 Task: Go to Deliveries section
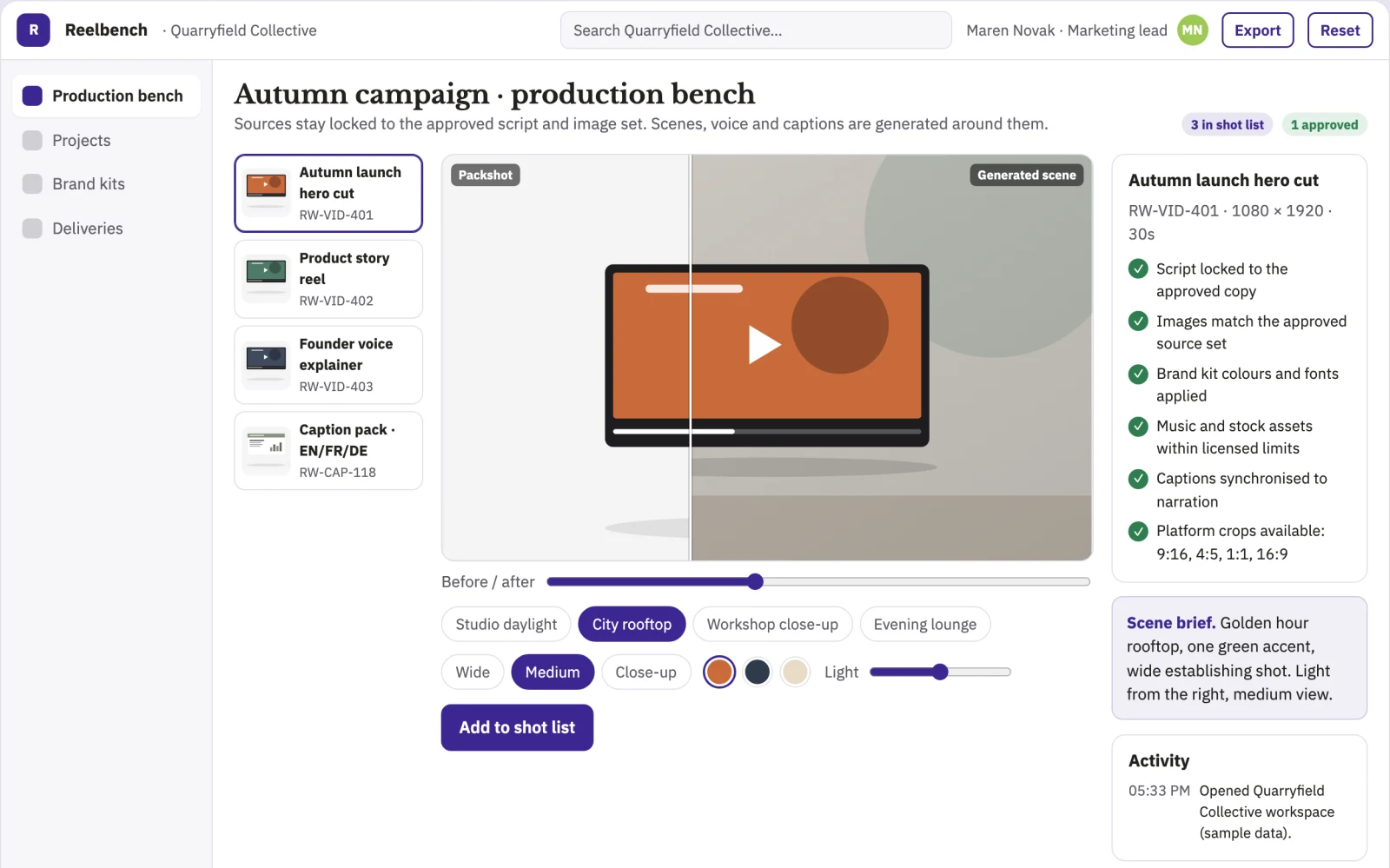[x=106, y=229]
